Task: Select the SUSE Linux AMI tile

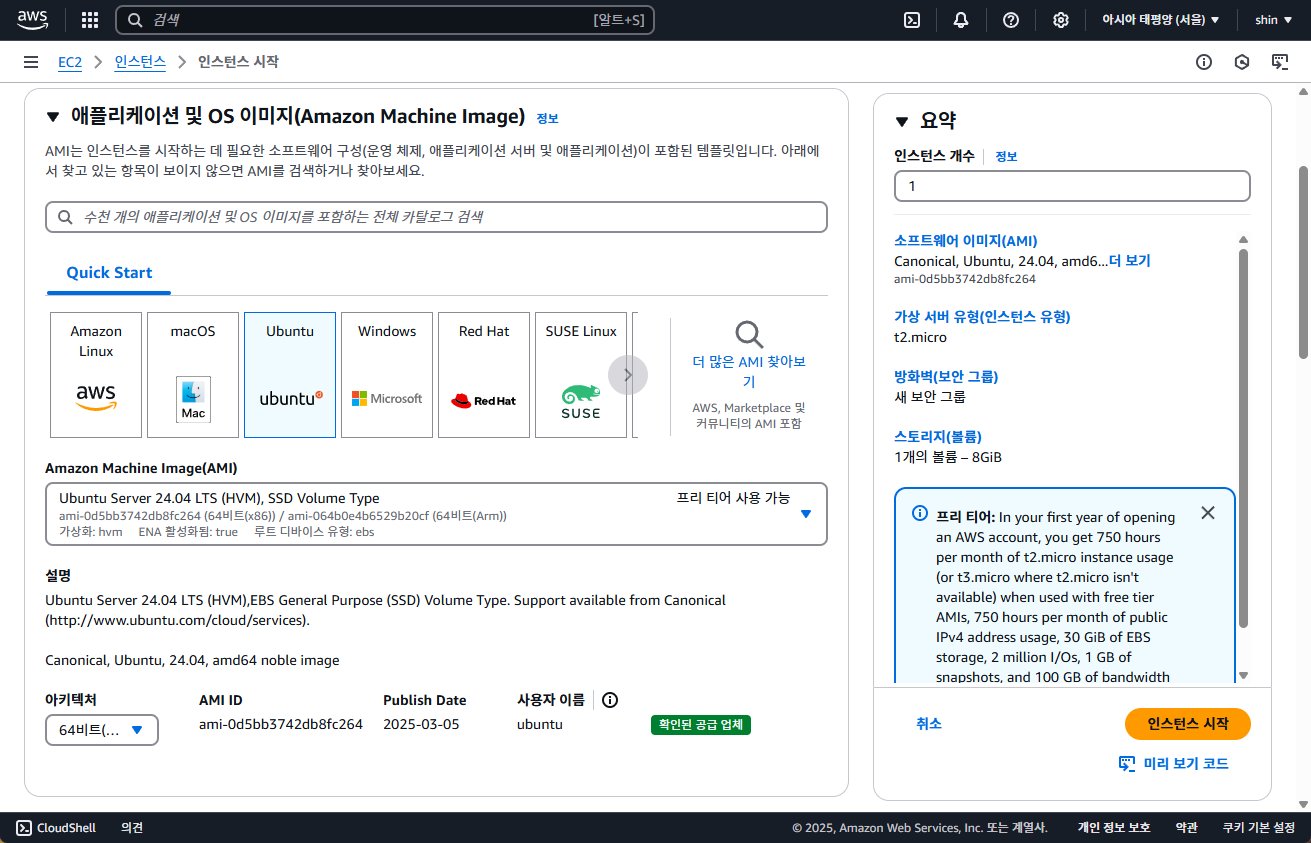Action: (x=581, y=375)
